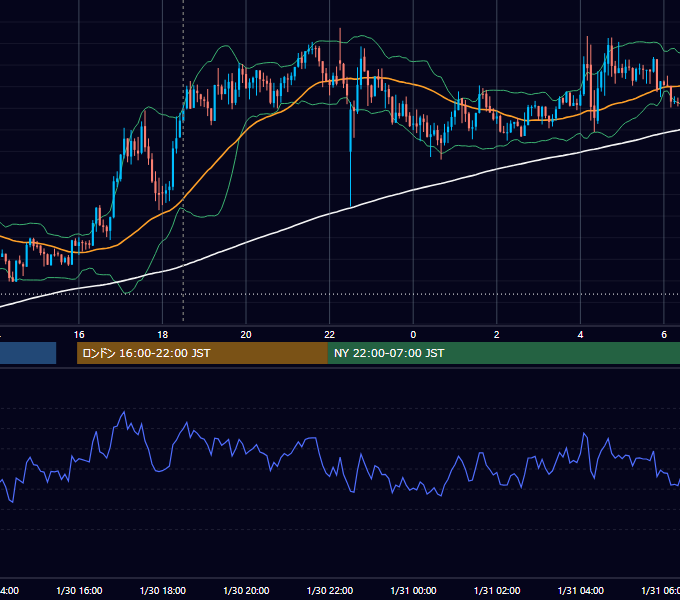The image size is (680, 600).
Task: Click the 2 hour label on chart axis
Action: coord(497,335)
